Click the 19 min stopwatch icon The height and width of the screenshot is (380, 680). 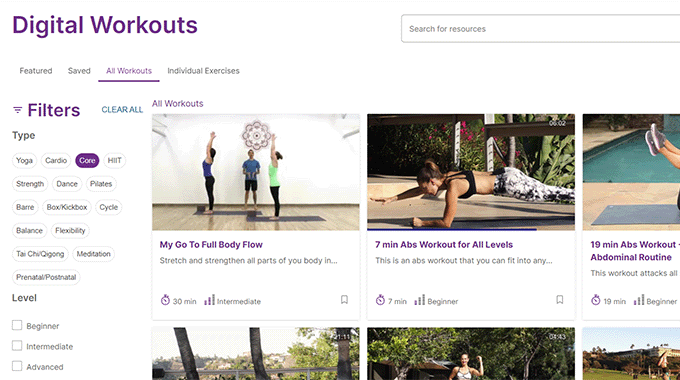click(596, 300)
